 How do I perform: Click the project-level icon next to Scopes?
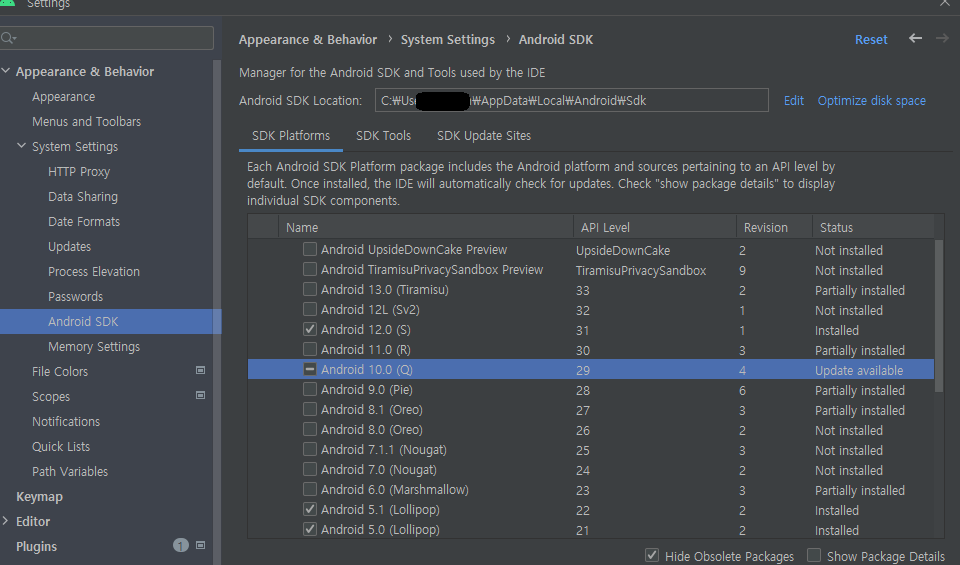pos(200,395)
